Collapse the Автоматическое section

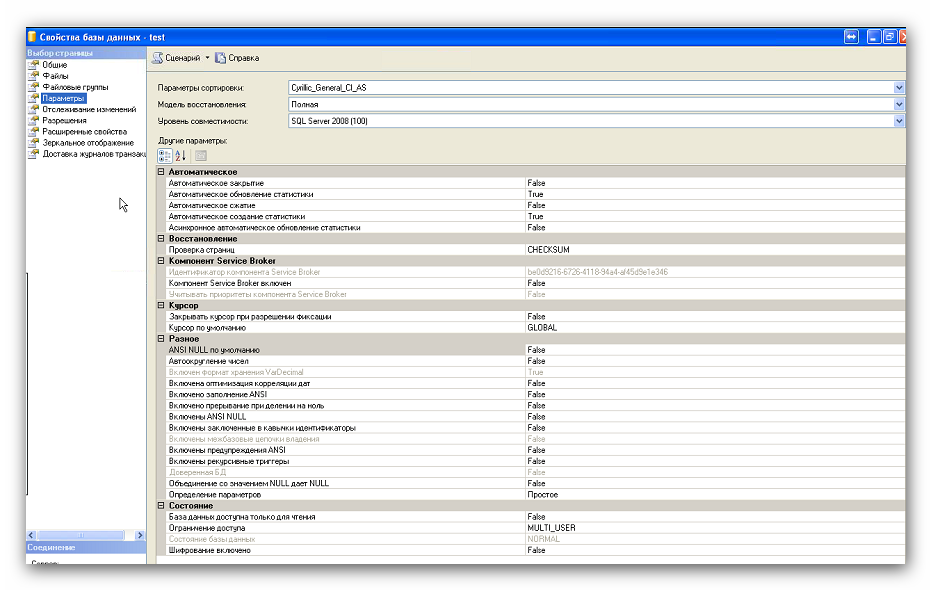(161, 172)
